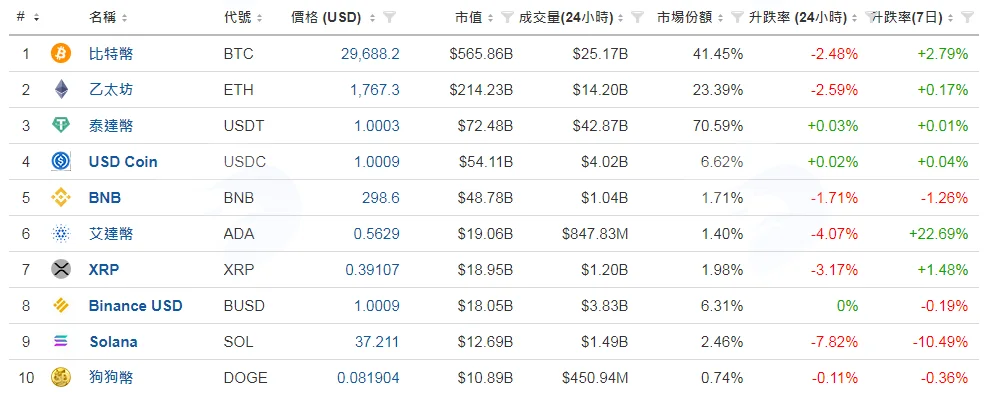986x408 pixels.
Task: Sort by 成交量(24小時) column header
Action: [x=572, y=18]
